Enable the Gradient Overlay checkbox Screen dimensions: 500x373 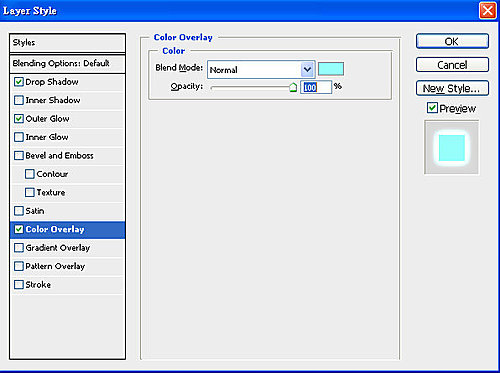point(19,248)
